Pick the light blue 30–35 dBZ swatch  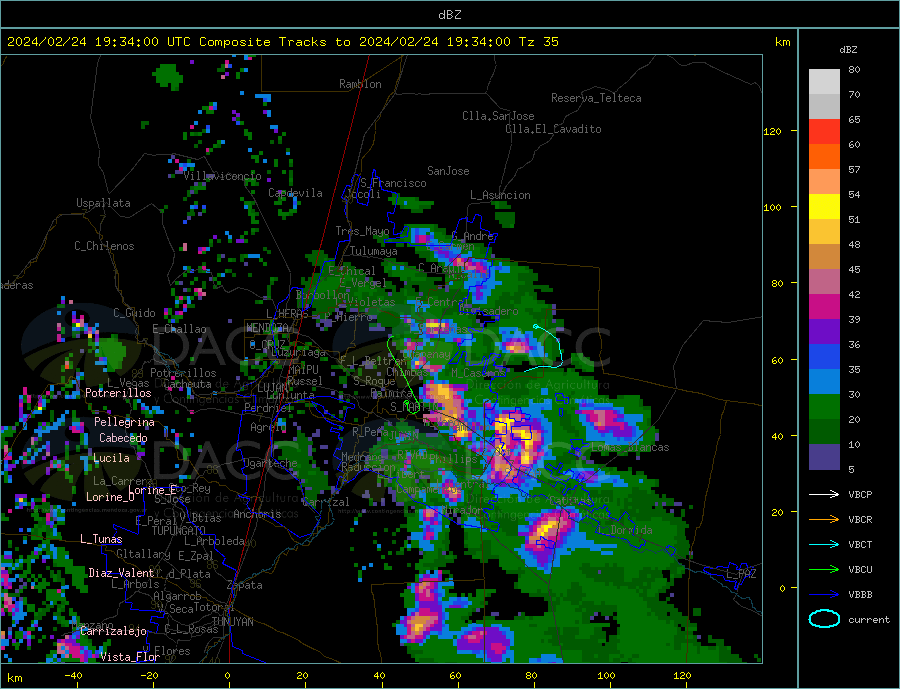click(x=824, y=382)
